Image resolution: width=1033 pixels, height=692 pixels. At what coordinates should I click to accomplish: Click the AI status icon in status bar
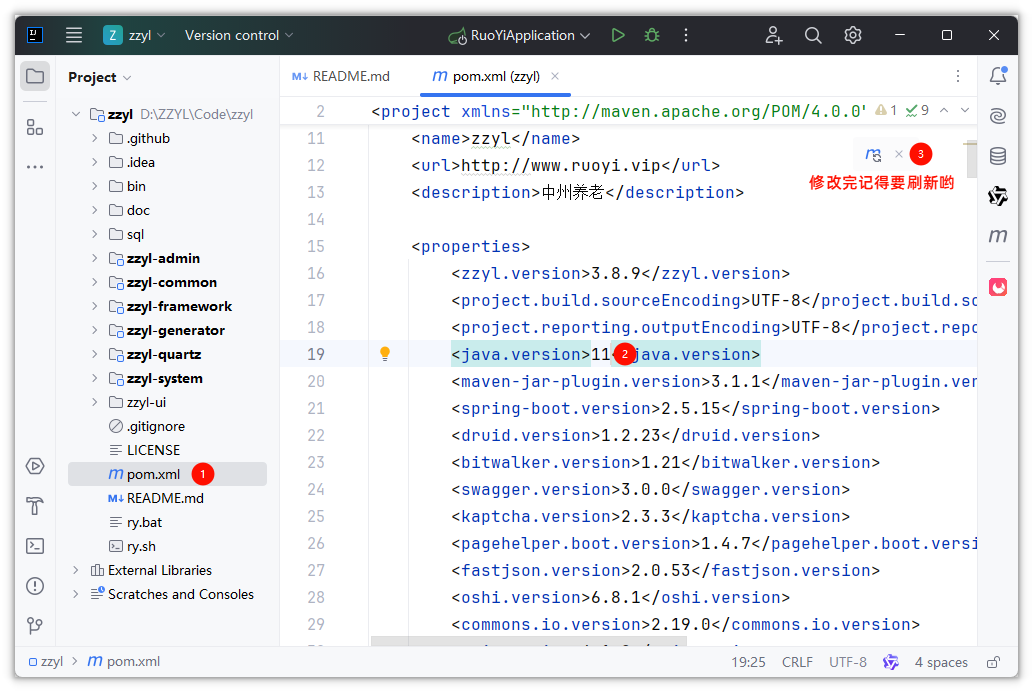click(891, 662)
